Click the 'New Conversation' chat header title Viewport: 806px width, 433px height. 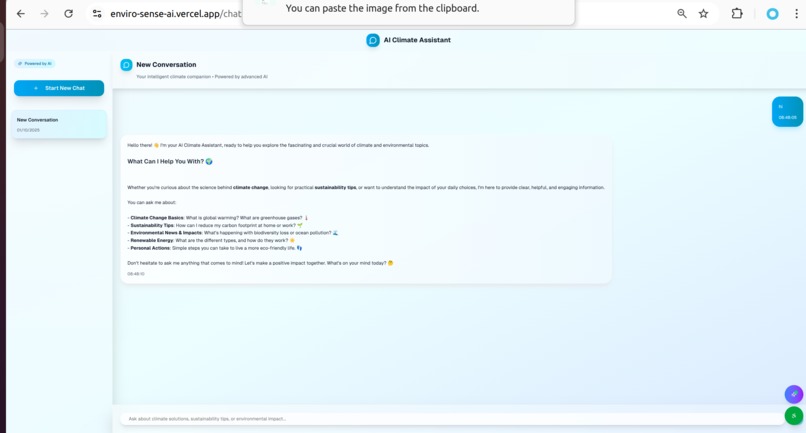coord(166,65)
